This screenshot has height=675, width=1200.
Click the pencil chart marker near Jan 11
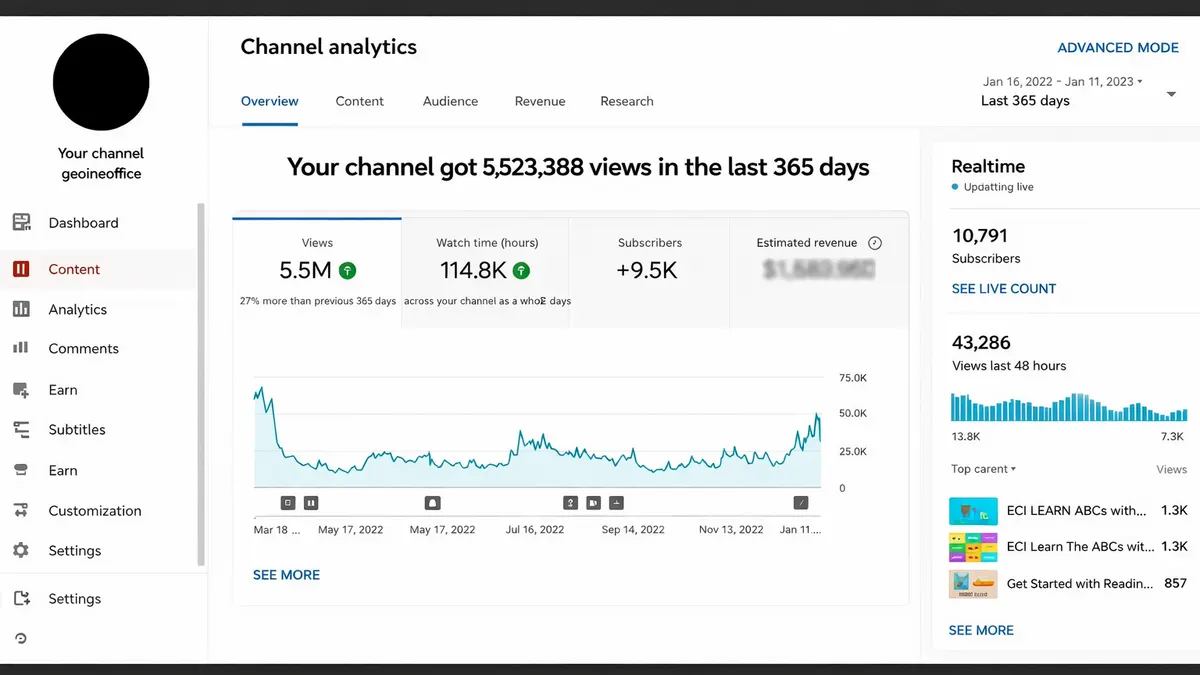click(801, 503)
